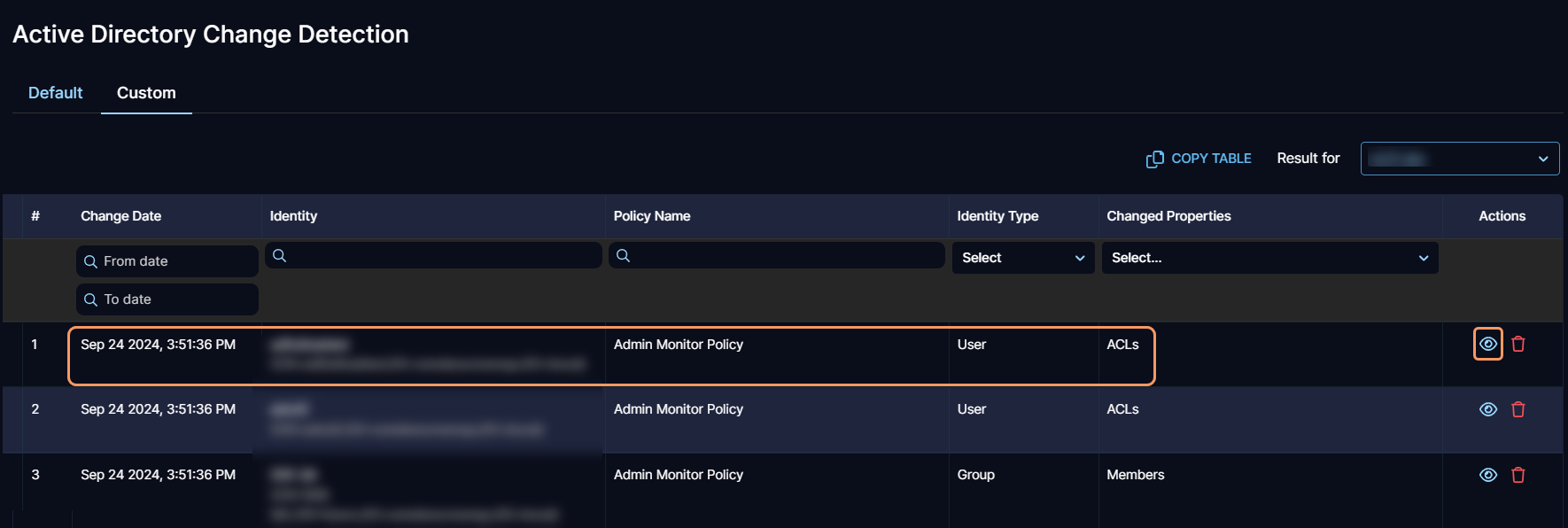Click the To date filter field
This screenshot has width=1568, height=528.
[168, 299]
